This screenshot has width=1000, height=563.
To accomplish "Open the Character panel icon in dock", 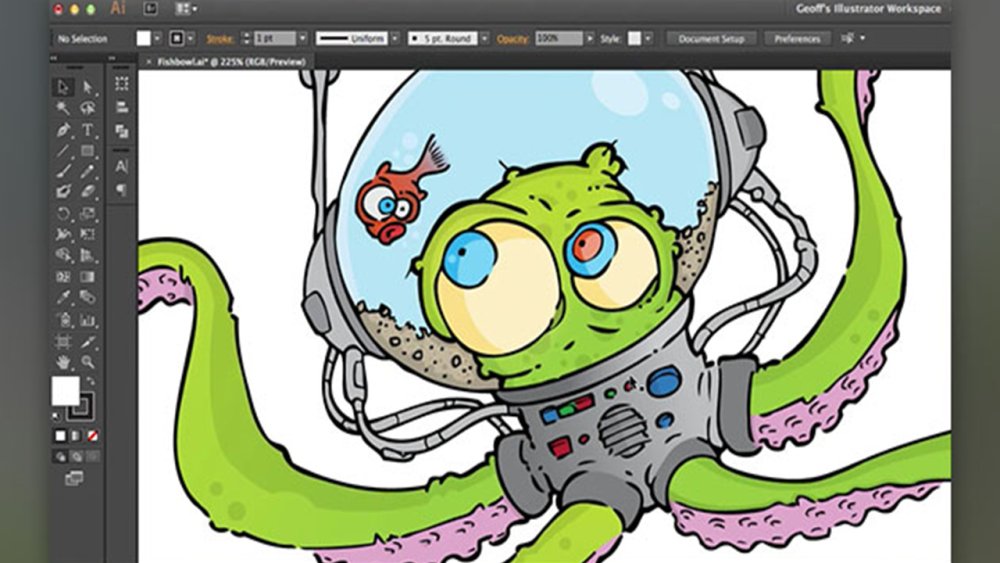I will click(x=121, y=167).
